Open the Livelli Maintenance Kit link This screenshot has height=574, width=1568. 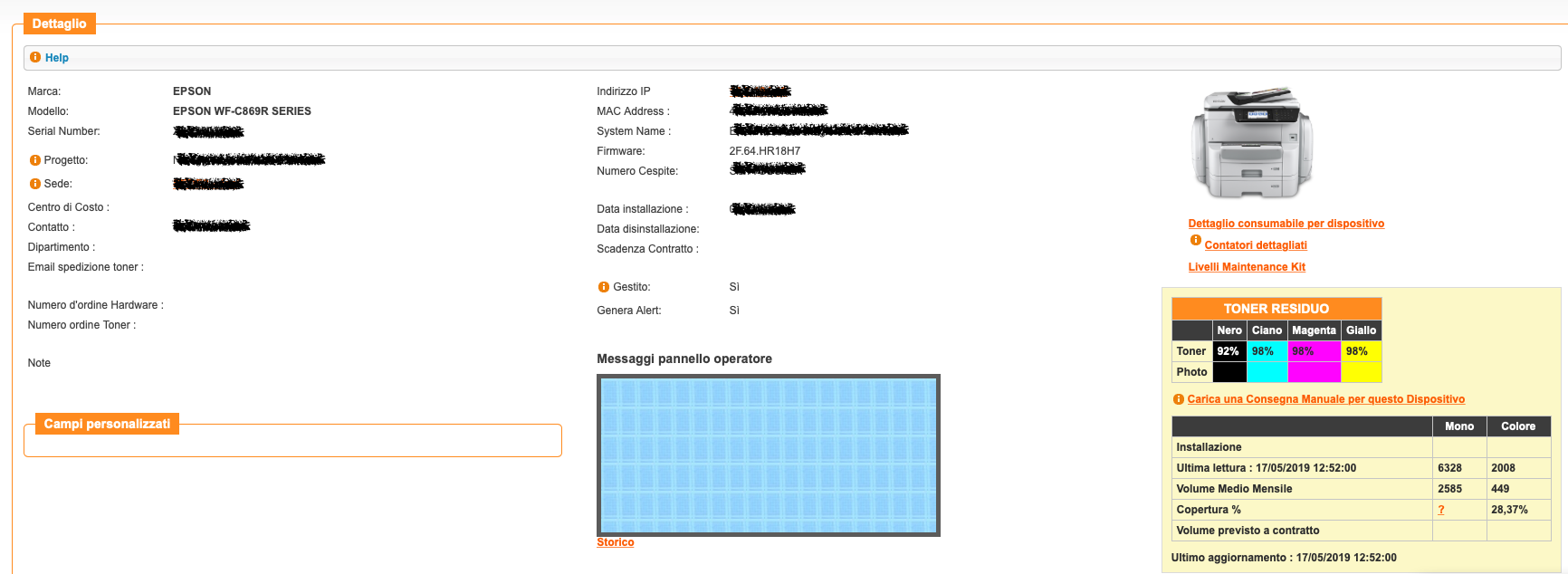click(x=1246, y=267)
